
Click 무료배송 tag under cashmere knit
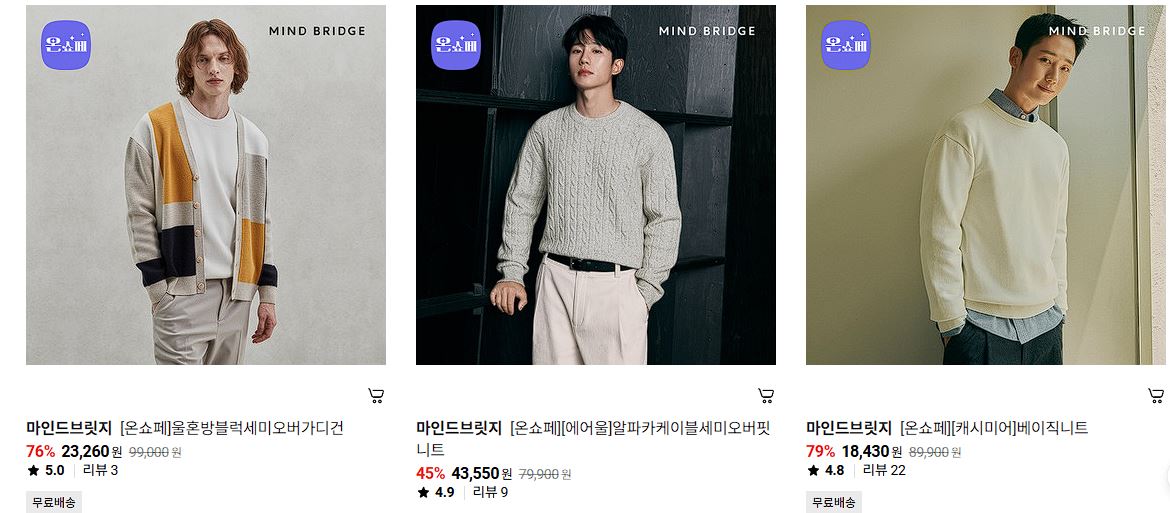(834, 503)
